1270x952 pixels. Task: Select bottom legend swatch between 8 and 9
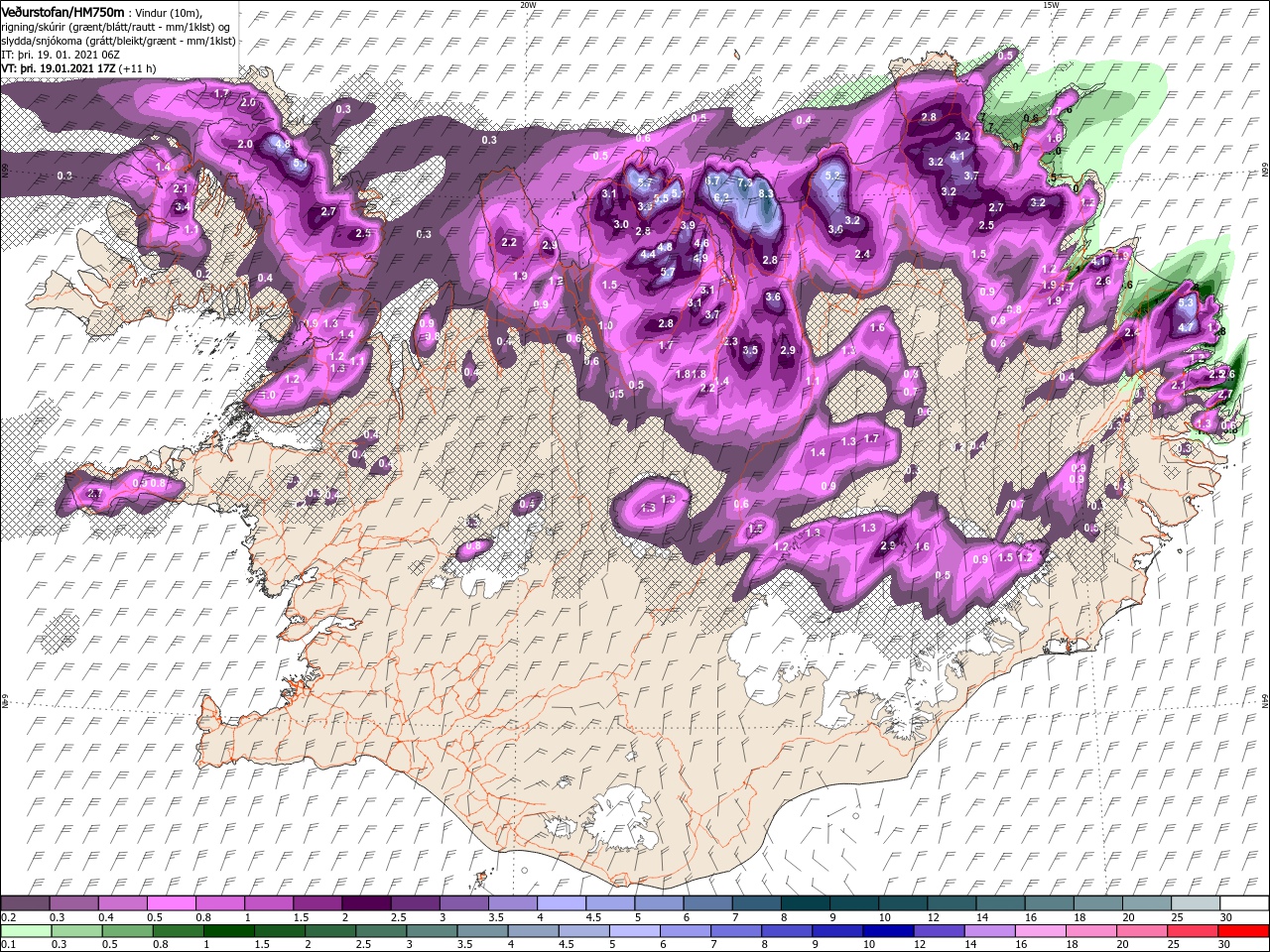point(789,930)
